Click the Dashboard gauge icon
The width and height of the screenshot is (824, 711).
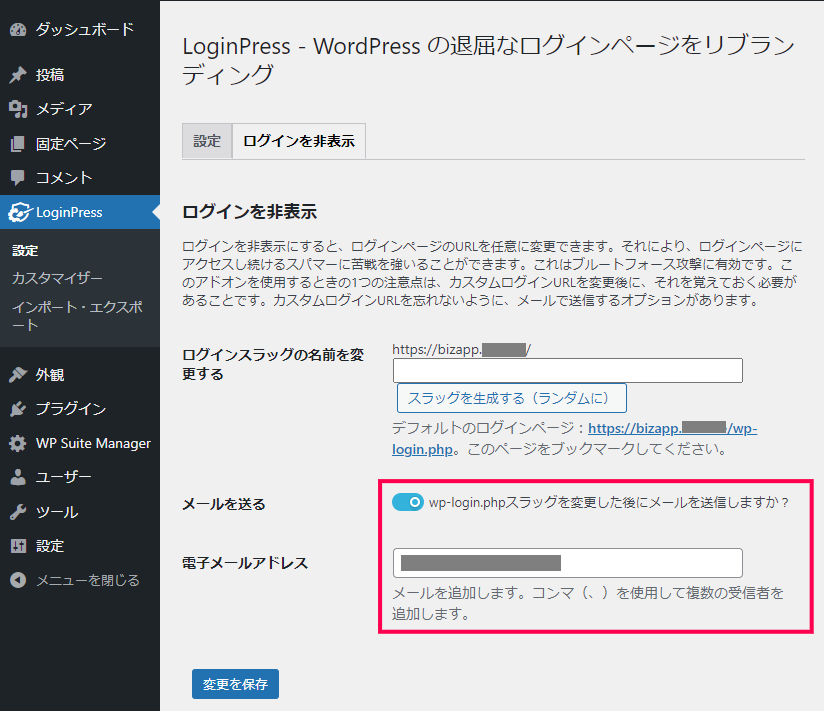coord(18,30)
